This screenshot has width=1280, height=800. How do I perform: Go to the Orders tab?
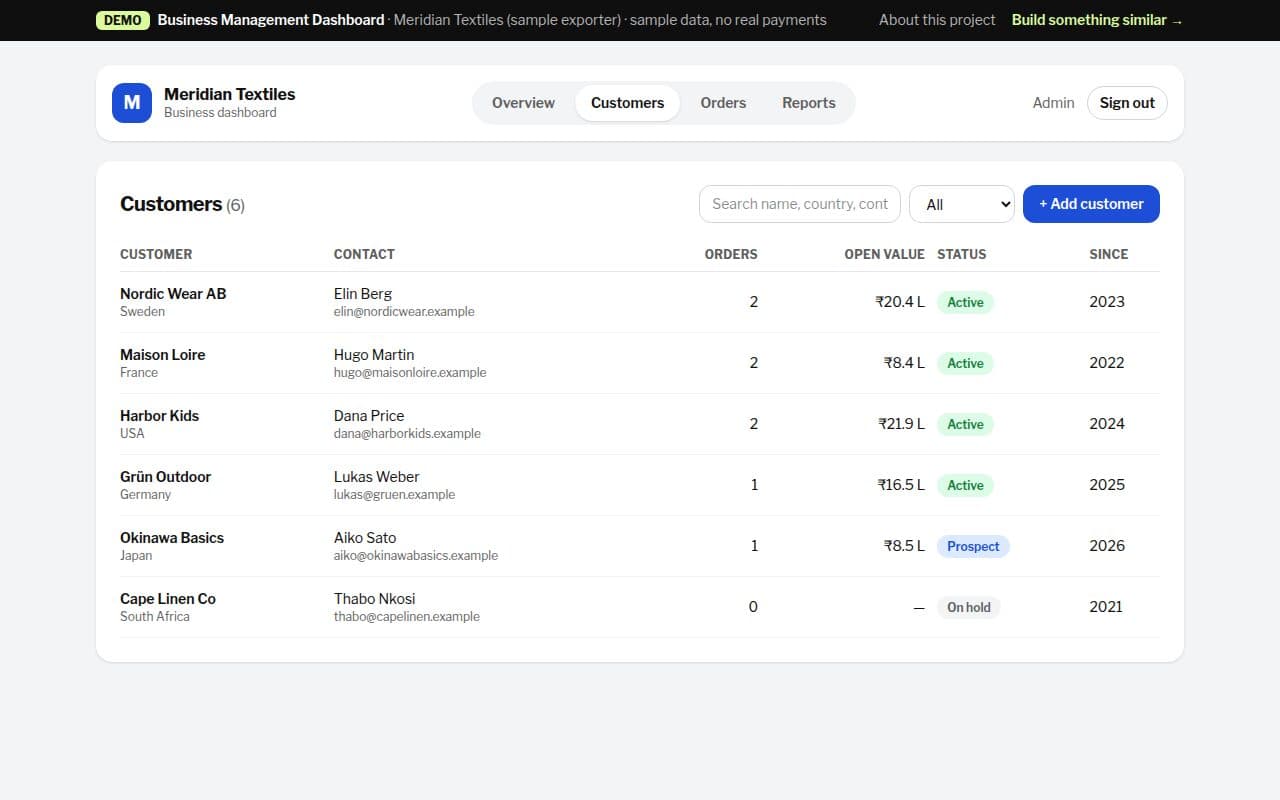723,103
